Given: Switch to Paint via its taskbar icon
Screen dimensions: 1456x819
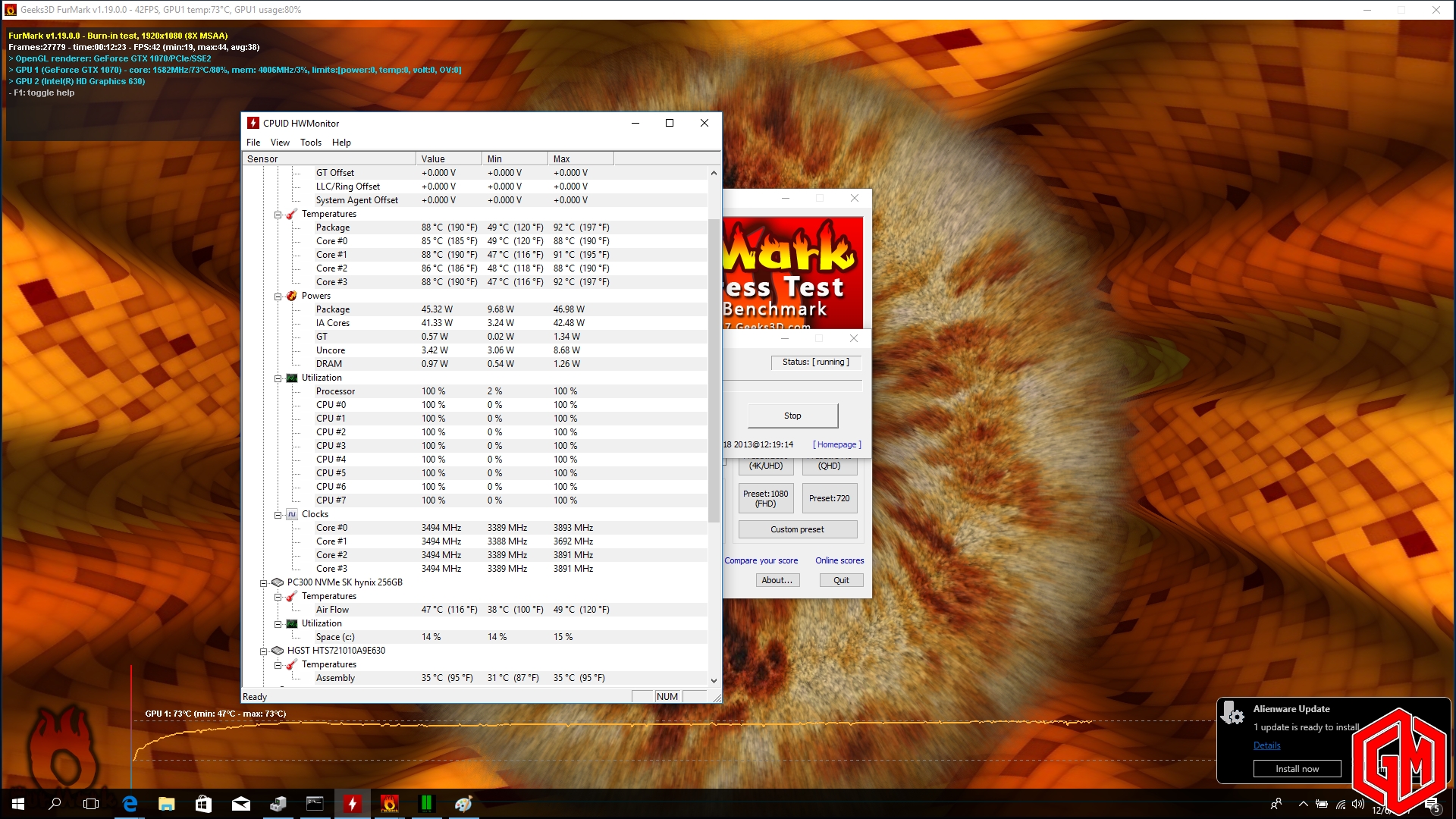Looking at the screenshot, I should [x=463, y=804].
